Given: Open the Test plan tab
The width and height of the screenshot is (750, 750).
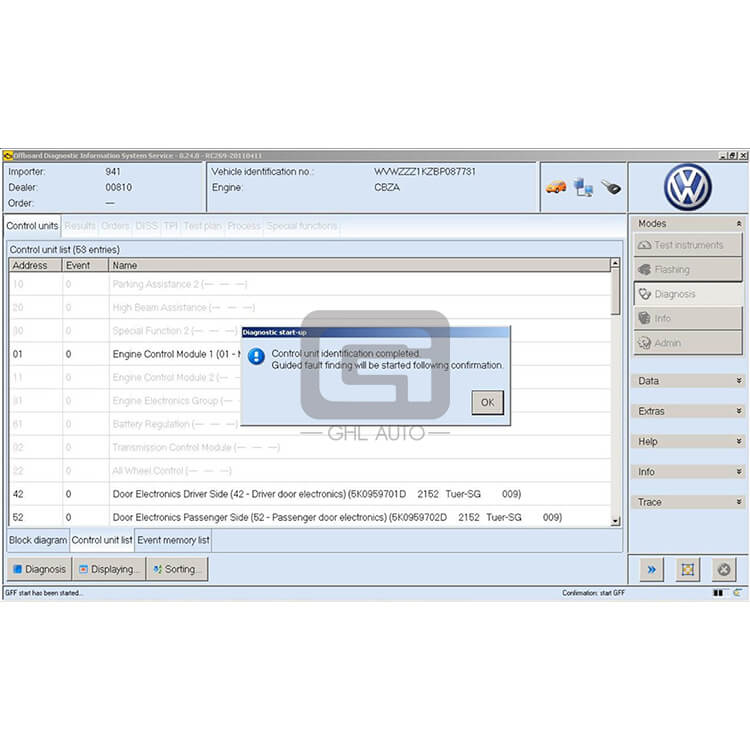Looking at the screenshot, I should 202,226.
